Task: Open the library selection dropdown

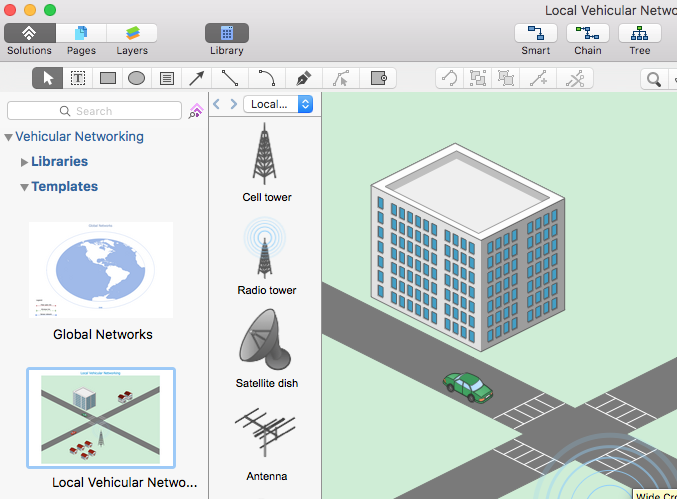Action: pos(278,104)
